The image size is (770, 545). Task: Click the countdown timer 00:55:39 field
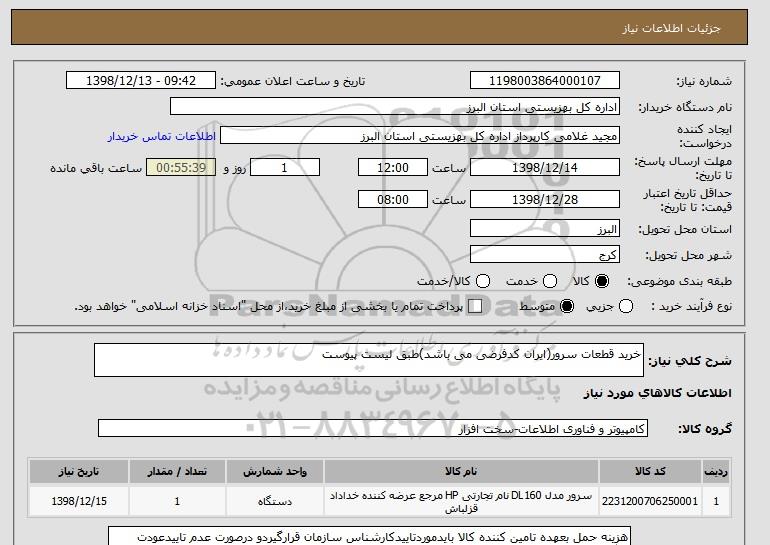pyautogui.click(x=181, y=167)
